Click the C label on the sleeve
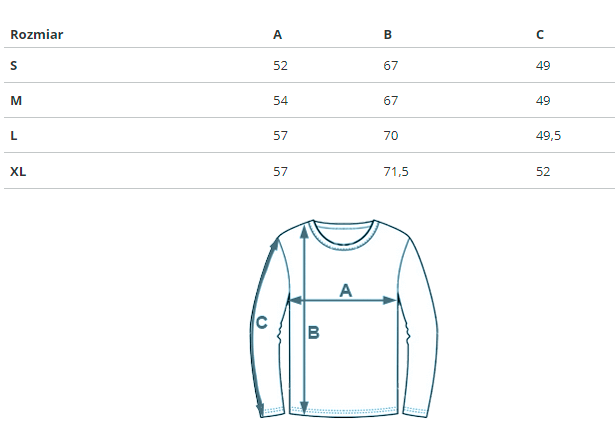 click(262, 323)
